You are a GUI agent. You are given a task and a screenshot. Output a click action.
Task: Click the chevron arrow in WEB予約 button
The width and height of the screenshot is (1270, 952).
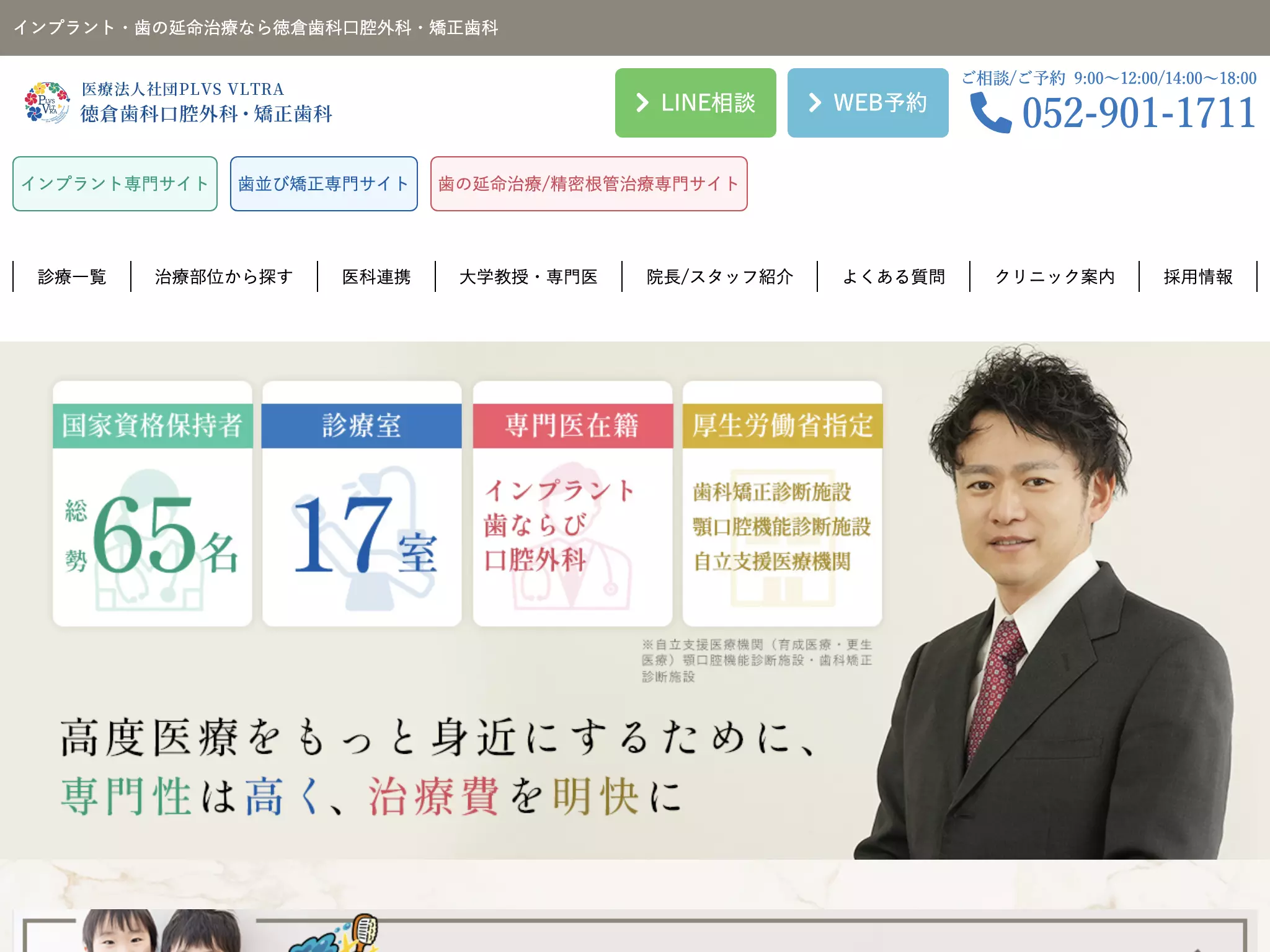815,103
